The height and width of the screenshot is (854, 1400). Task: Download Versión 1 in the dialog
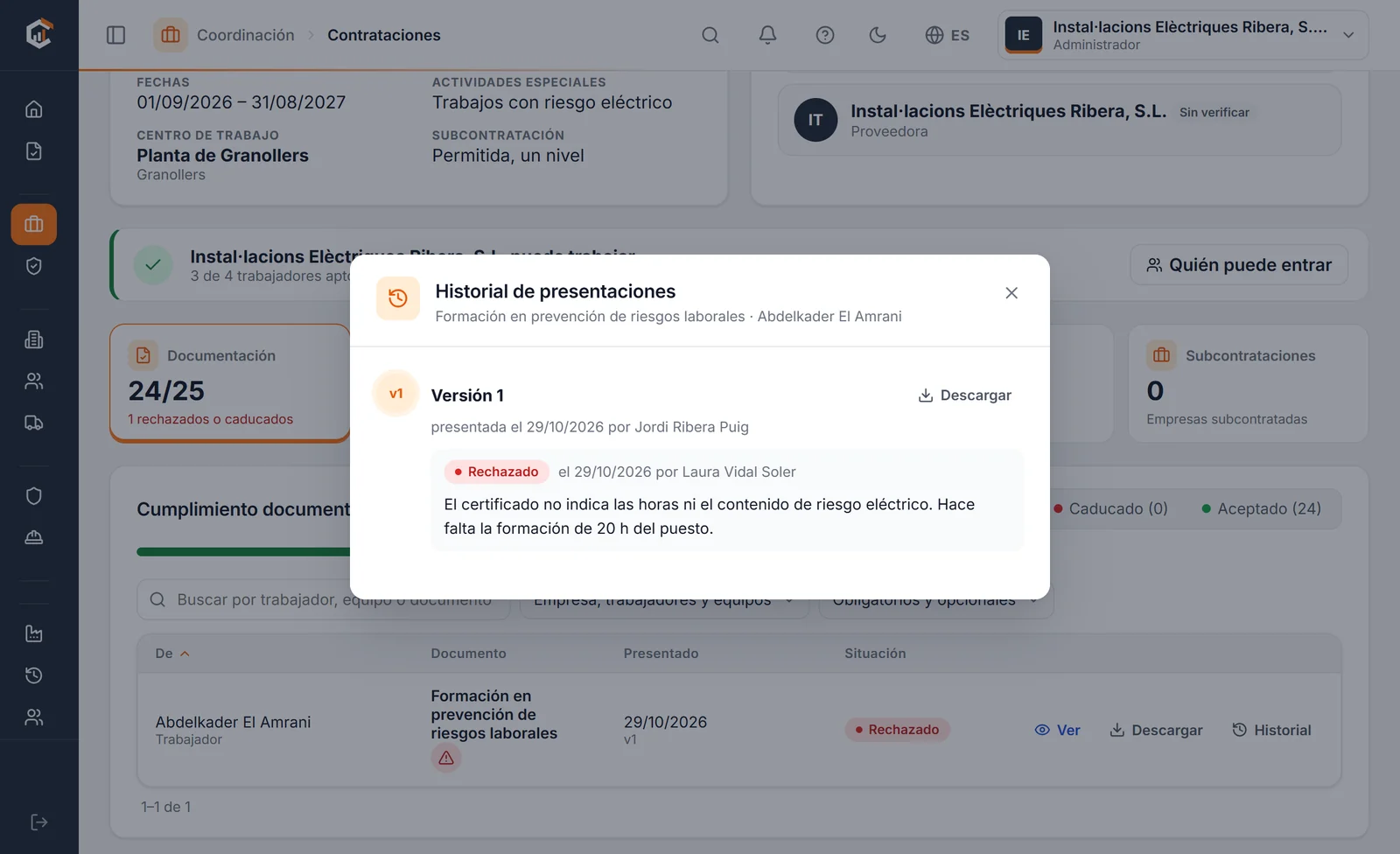tap(964, 395)
